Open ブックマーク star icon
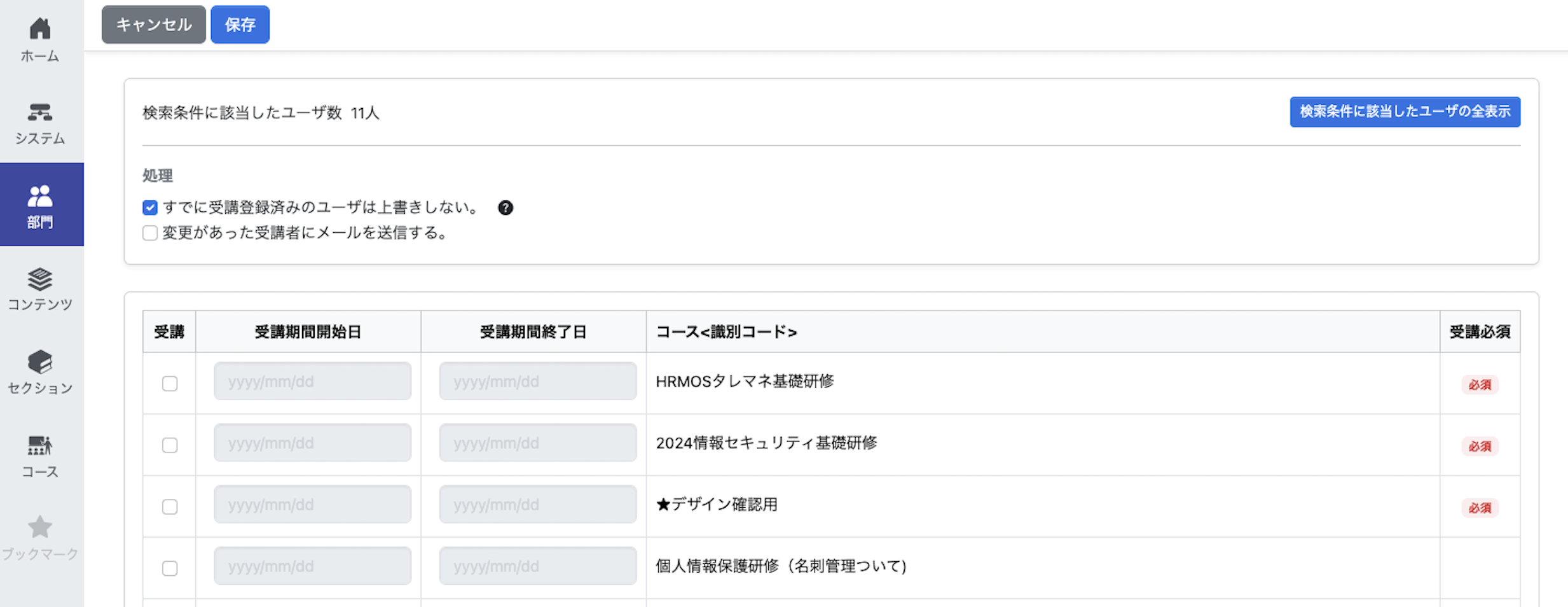Image resolution: width=1568 pixels, height=607 pixels. 40,527
